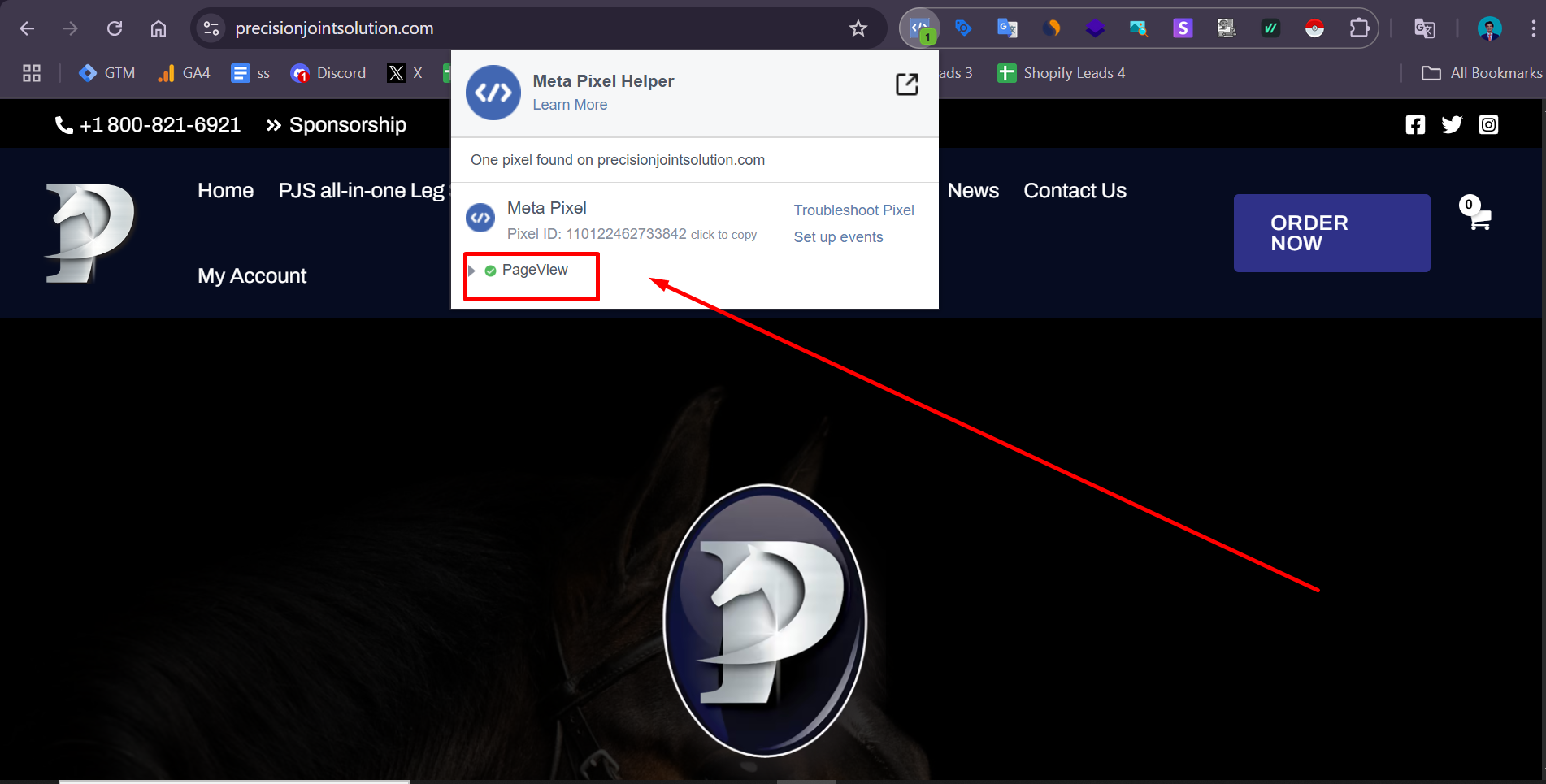The image size is (1546, 784).
Task: Open the Chrome three-dot menu
Action: pyautogui.click(x=1535, y=27)
